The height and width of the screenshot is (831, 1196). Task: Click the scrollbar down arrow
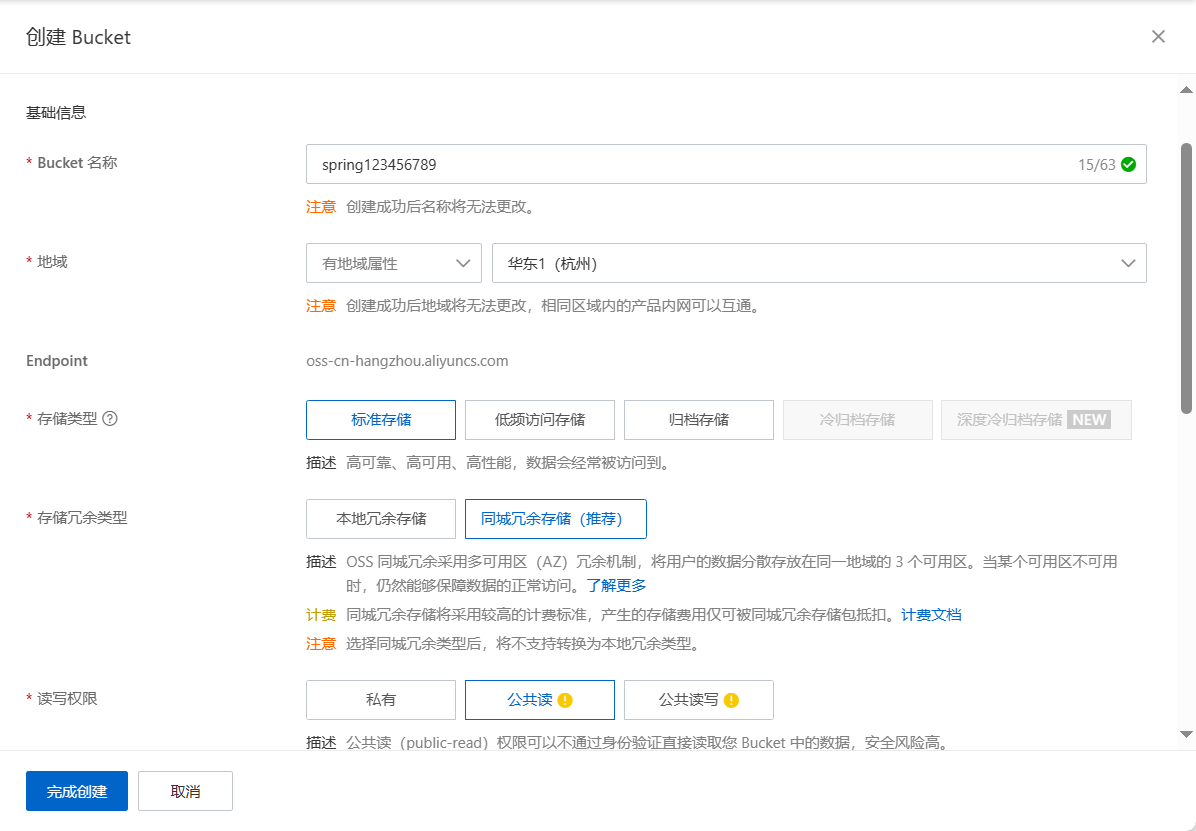pyautogui.click(x=1186, y=734)
